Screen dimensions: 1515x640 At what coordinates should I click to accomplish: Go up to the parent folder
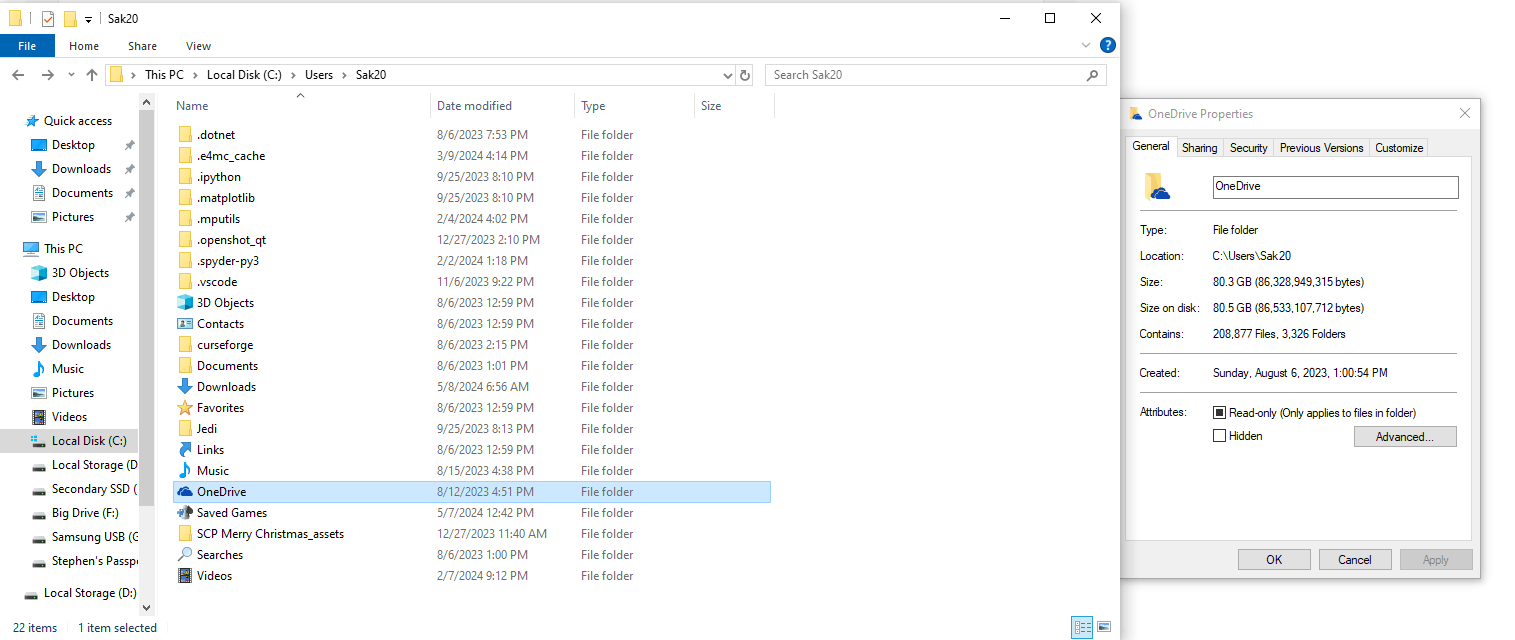coord(92,74)
